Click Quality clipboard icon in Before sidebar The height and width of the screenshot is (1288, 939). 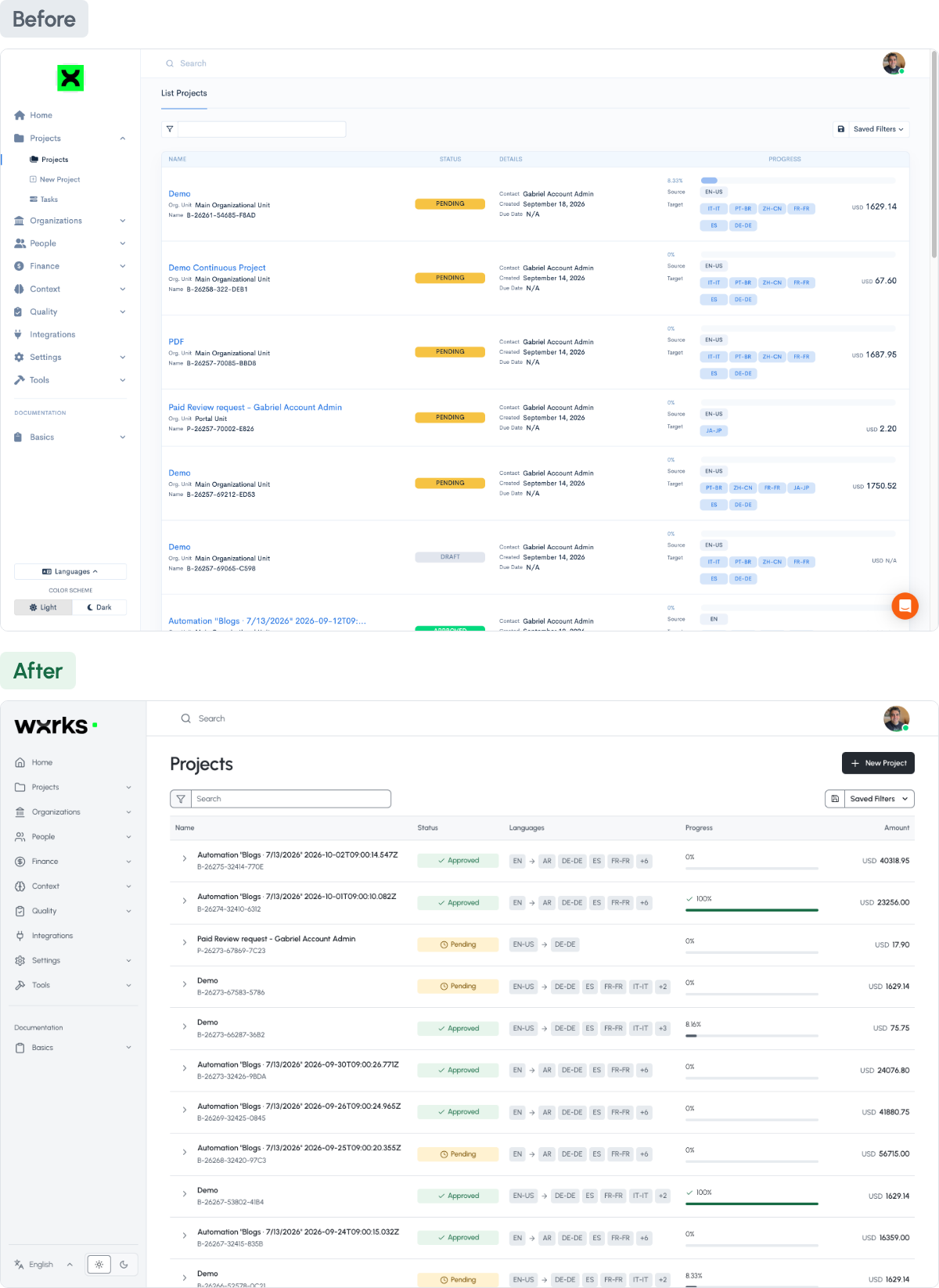pyautogui.click(x=19, y=311)
